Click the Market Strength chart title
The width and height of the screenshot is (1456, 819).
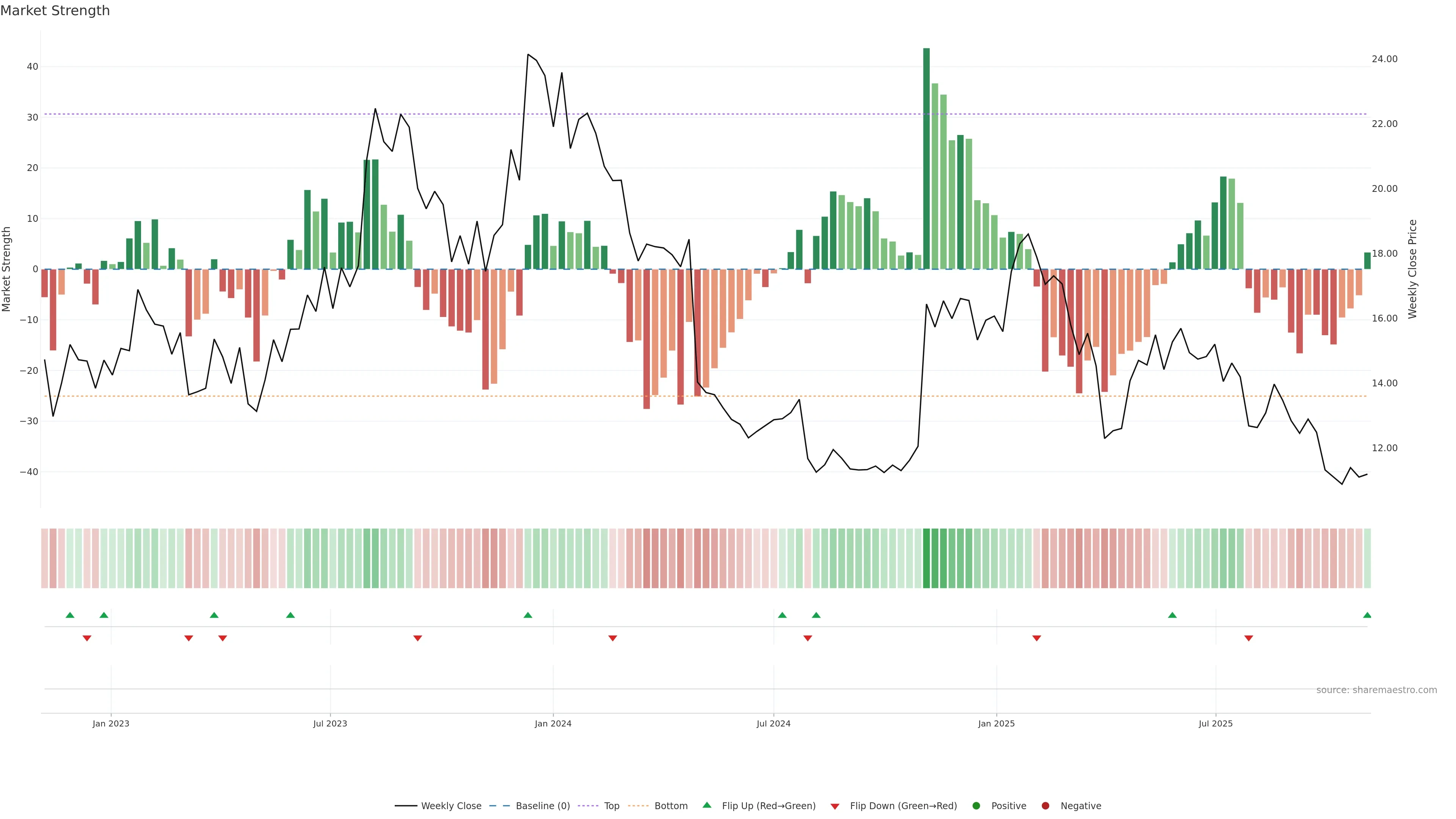click(55, 11)
